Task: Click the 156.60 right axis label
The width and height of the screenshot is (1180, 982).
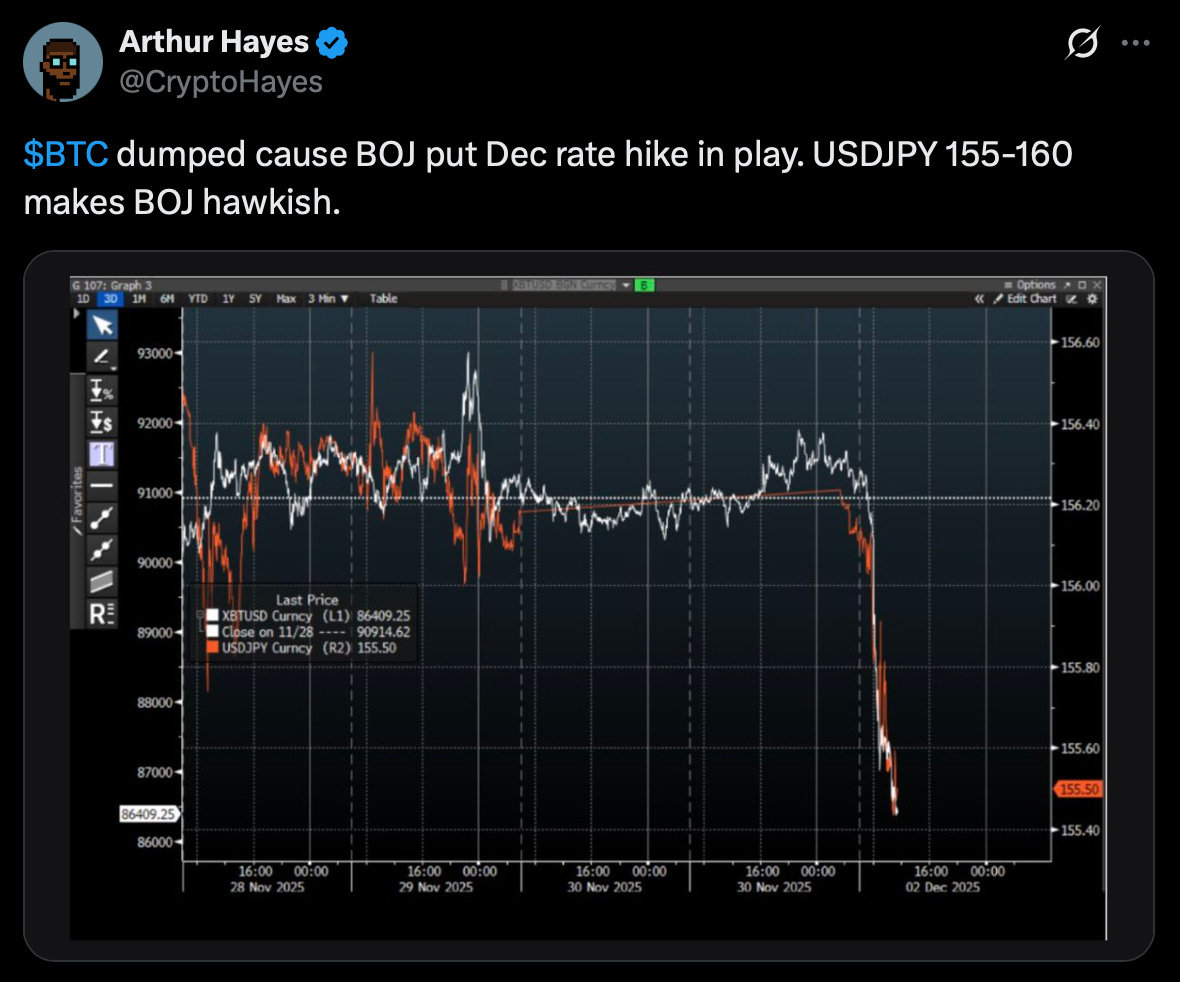Action: pyautogui.click(x=1080, y=342)
